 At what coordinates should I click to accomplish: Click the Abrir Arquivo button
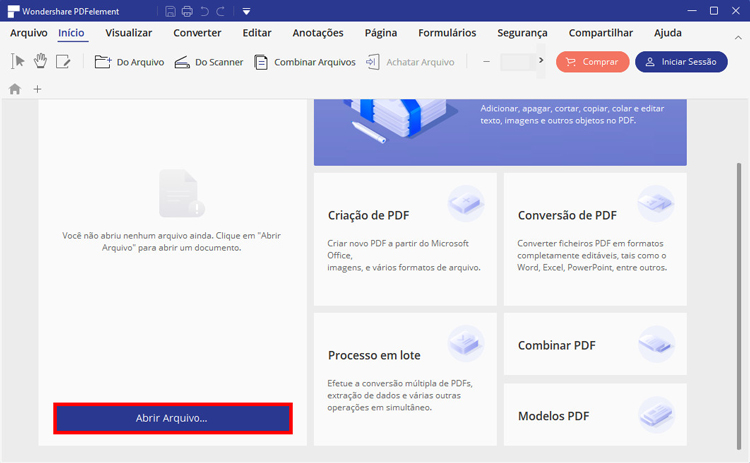[173, 419]
